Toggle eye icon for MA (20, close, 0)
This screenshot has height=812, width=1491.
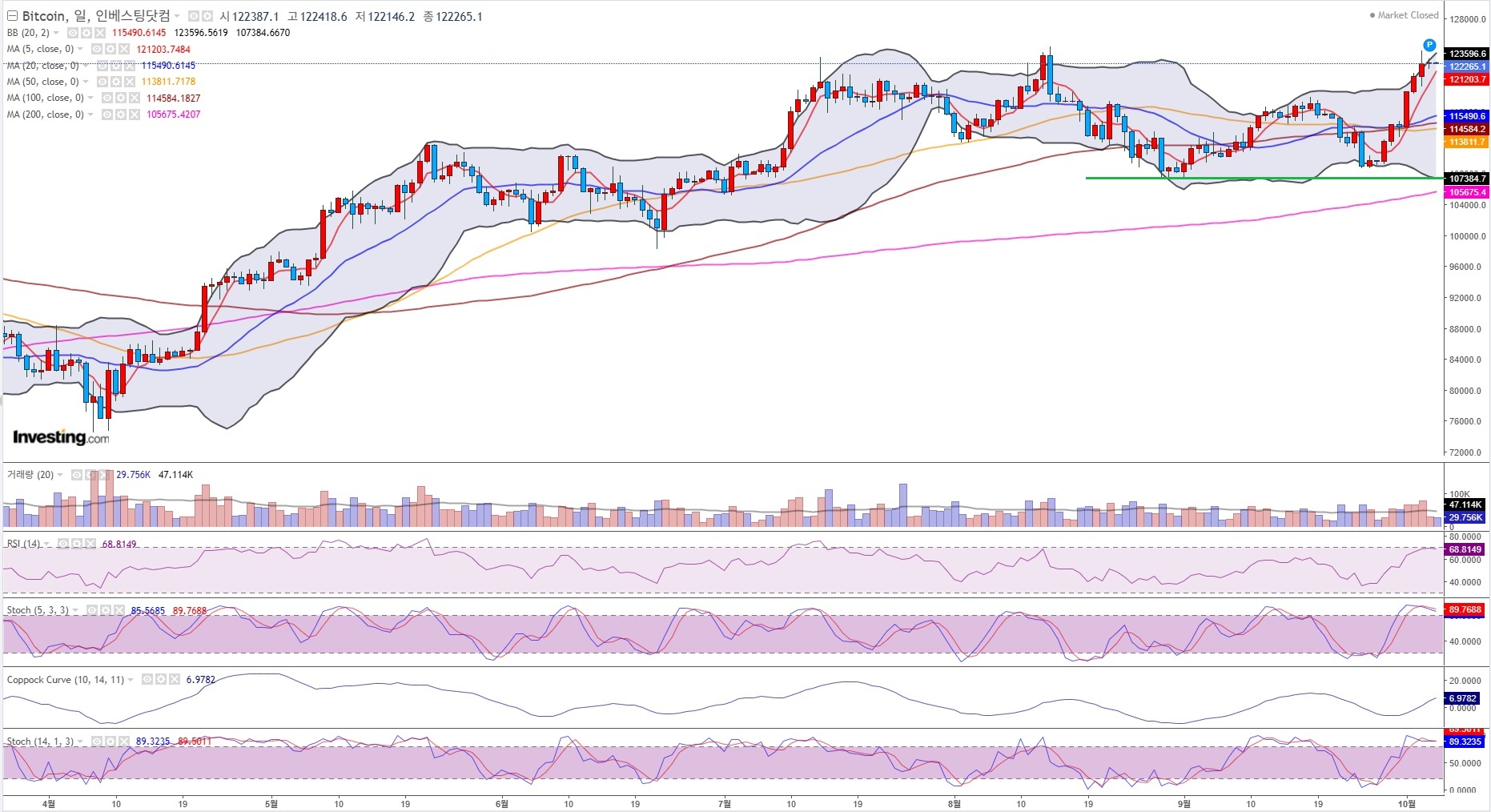click(x=102, y=66)
